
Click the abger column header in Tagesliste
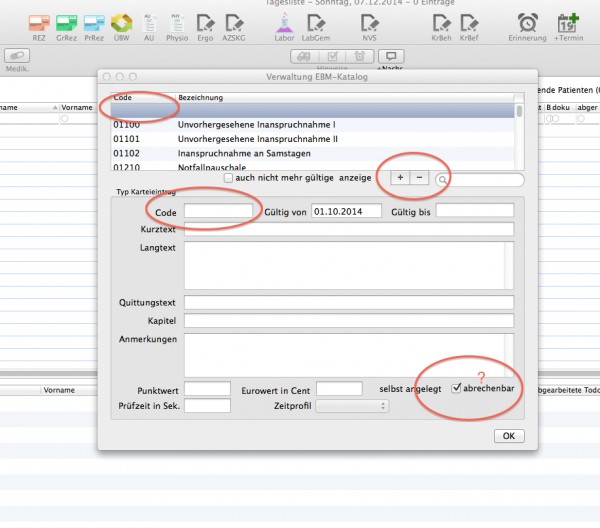pos(587,108)
